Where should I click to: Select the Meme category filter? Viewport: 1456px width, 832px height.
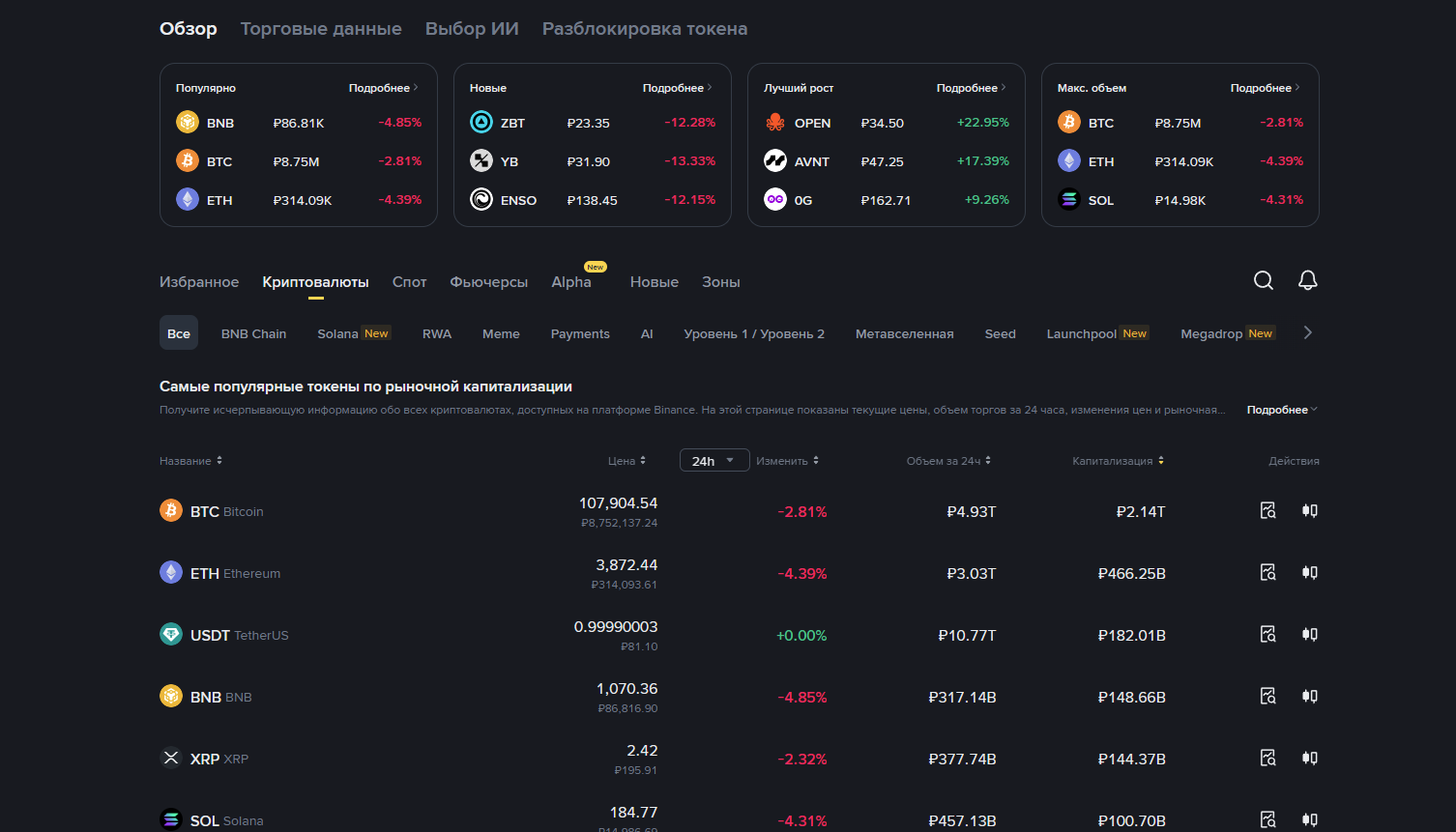click(x=501, y=333)
